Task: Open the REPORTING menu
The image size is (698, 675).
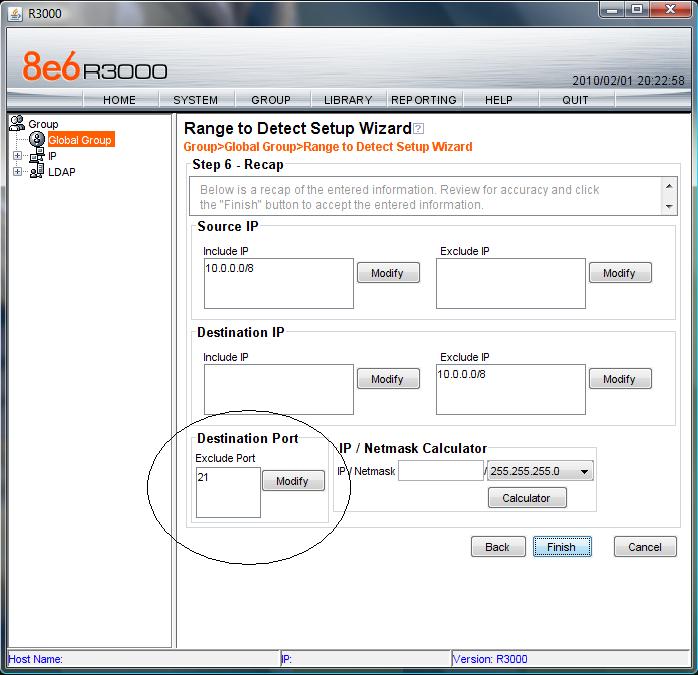Action: point(423,100)
